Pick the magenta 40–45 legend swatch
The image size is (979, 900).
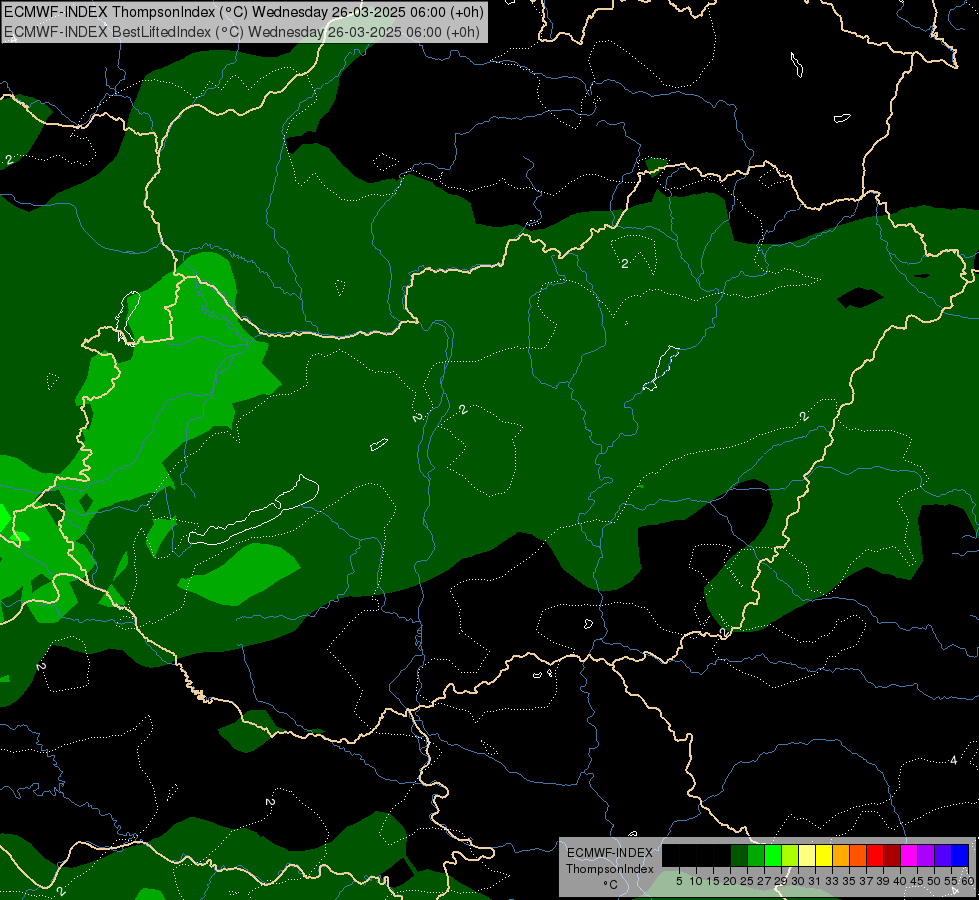pos(909,855)
